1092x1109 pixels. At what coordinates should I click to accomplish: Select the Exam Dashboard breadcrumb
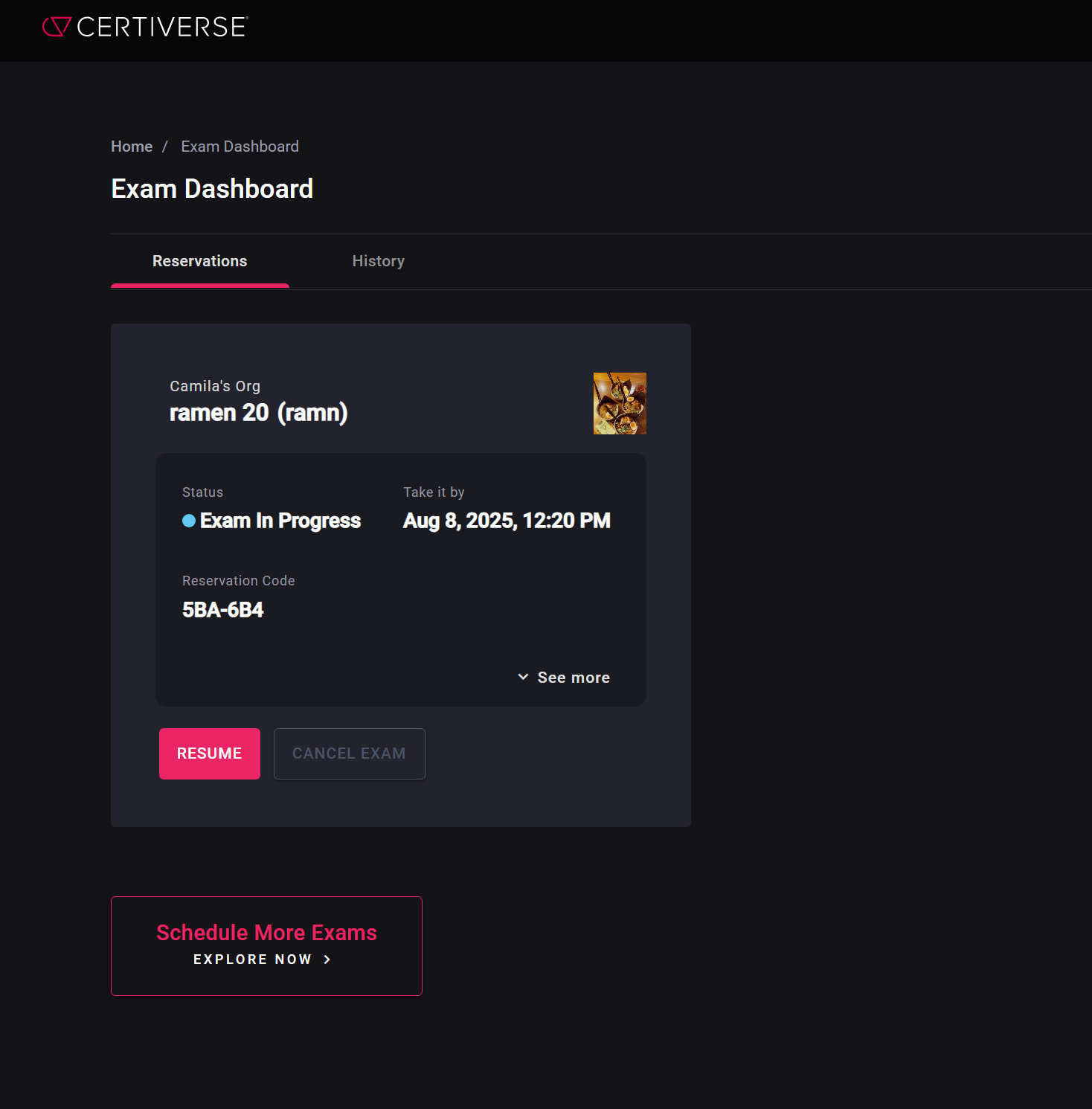(240, 147)
